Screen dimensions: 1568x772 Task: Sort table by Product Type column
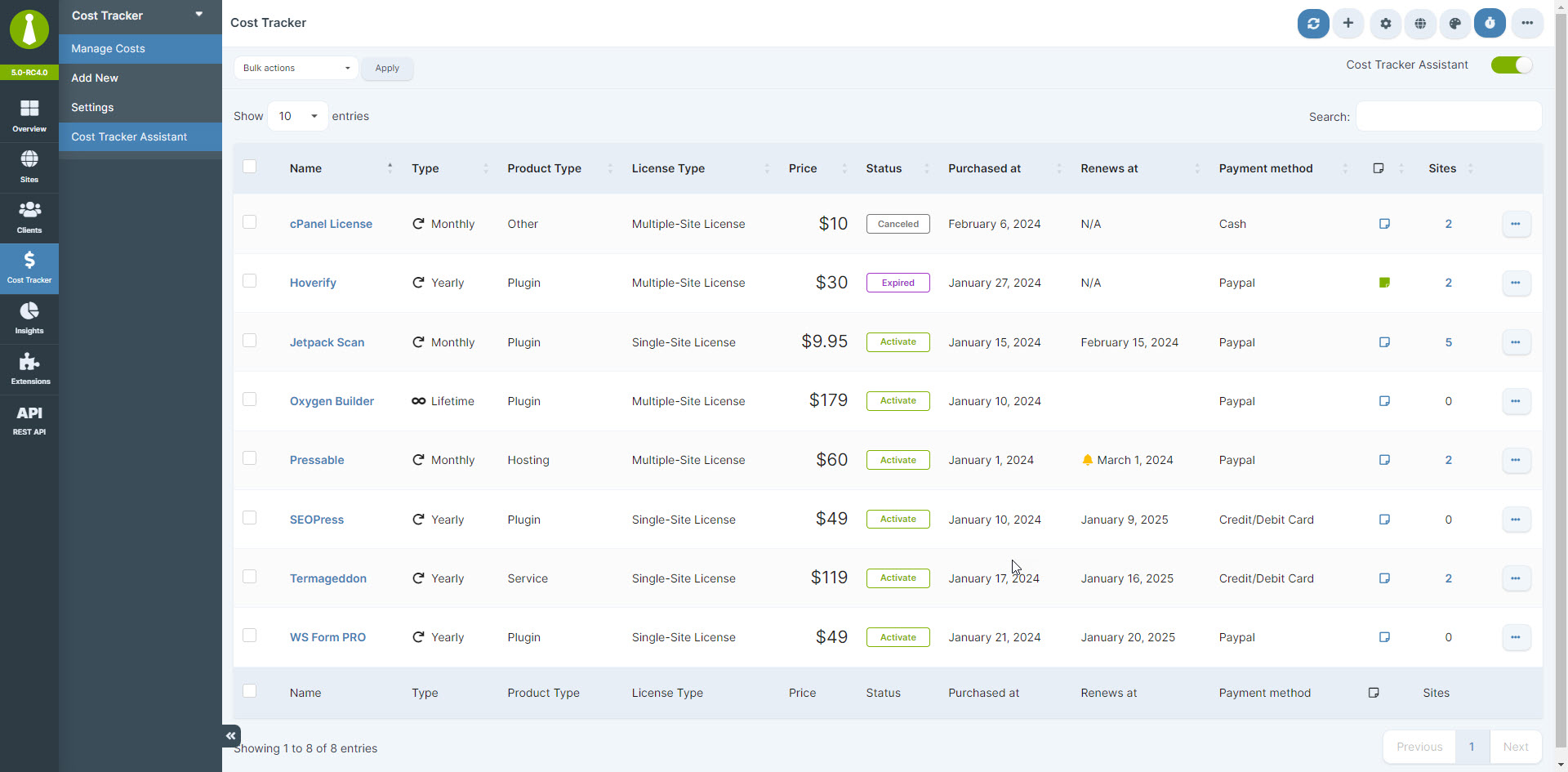click(559, 168)
